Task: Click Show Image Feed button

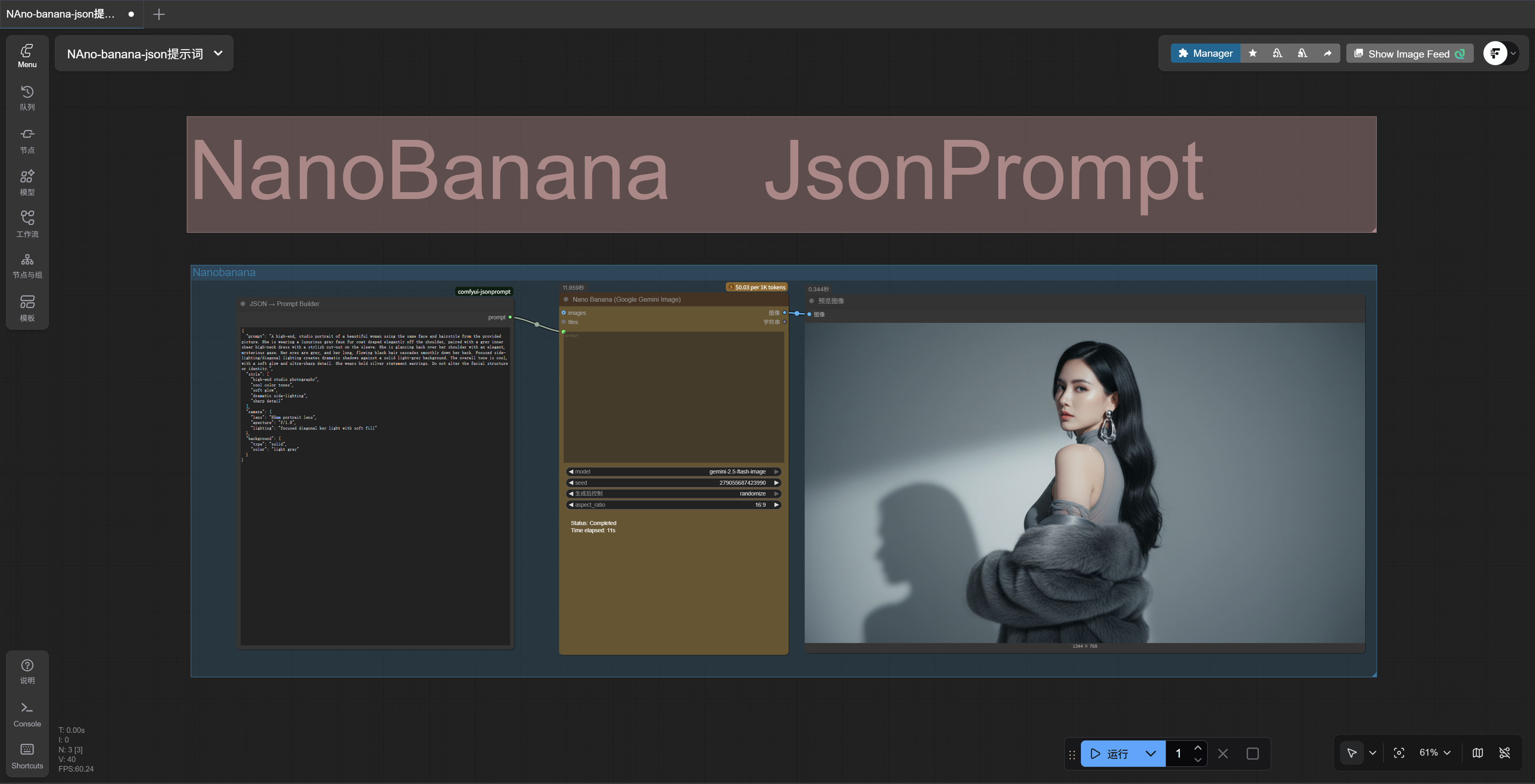Action: pos(1409,54)
